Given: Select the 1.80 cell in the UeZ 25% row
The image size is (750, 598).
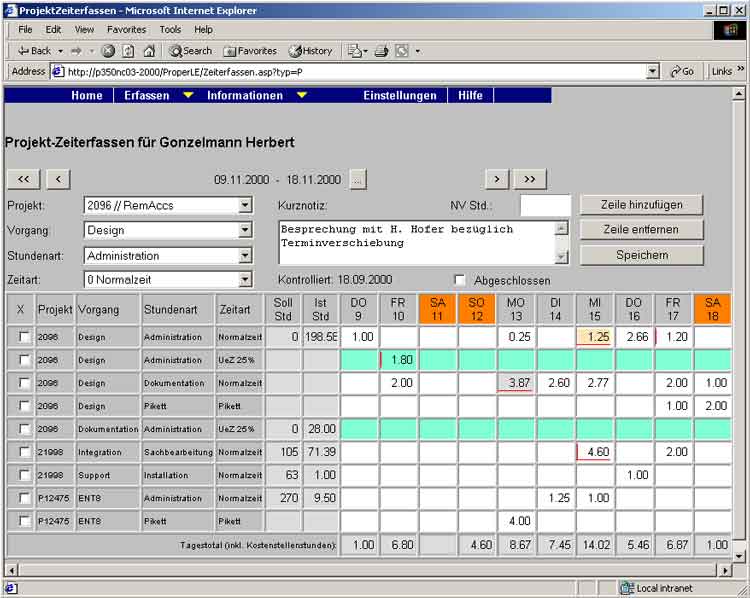Looking at the screenshot, I should [x=399, y=360].
